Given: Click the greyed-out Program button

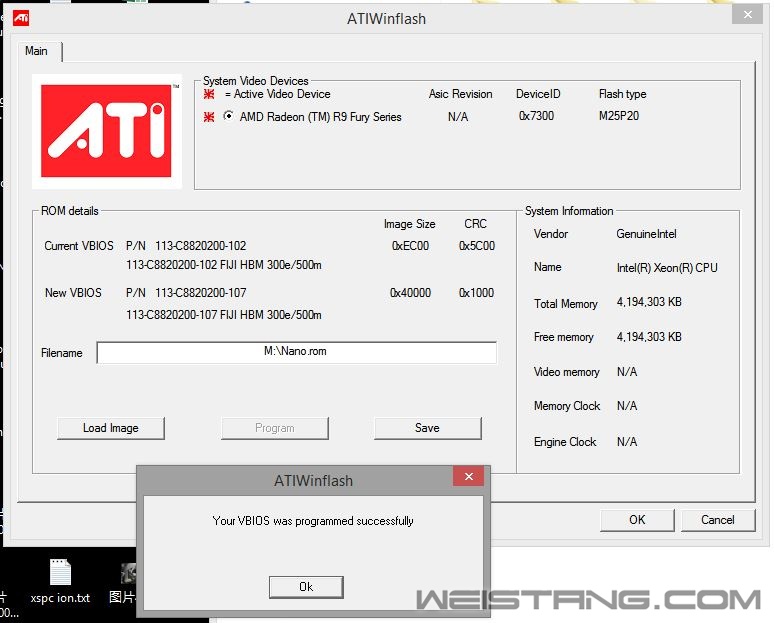Looking at the screenshot, I should click(x=275, y=428).
